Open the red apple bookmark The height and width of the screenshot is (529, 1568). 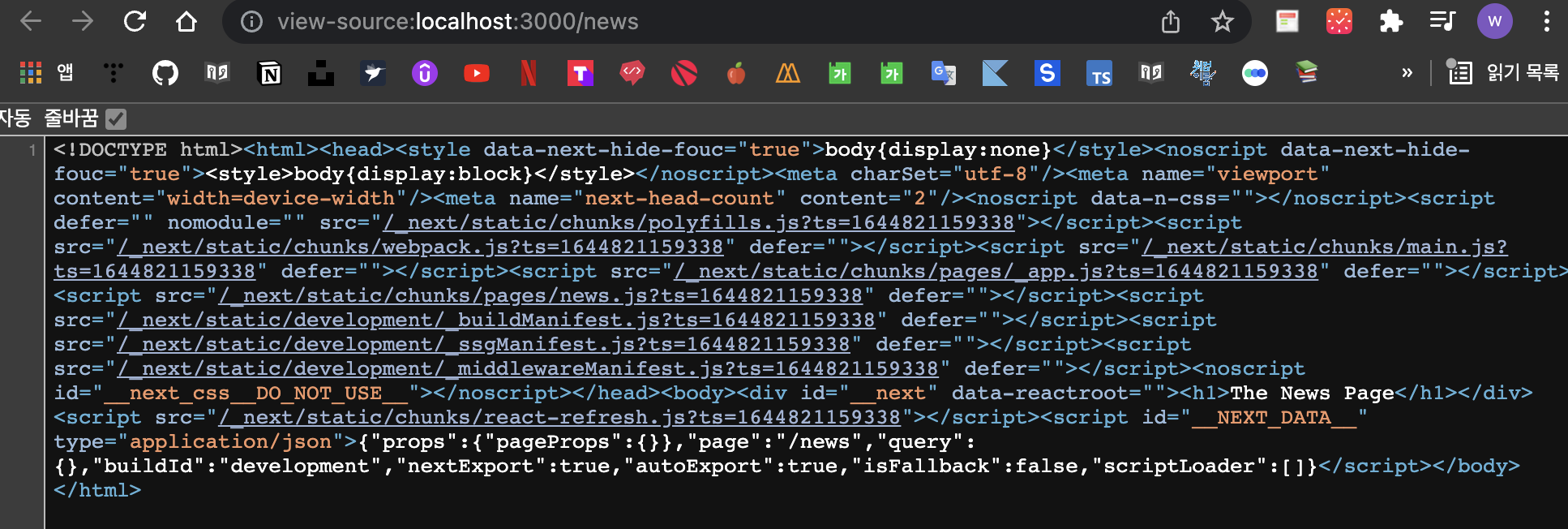point(736,74)
